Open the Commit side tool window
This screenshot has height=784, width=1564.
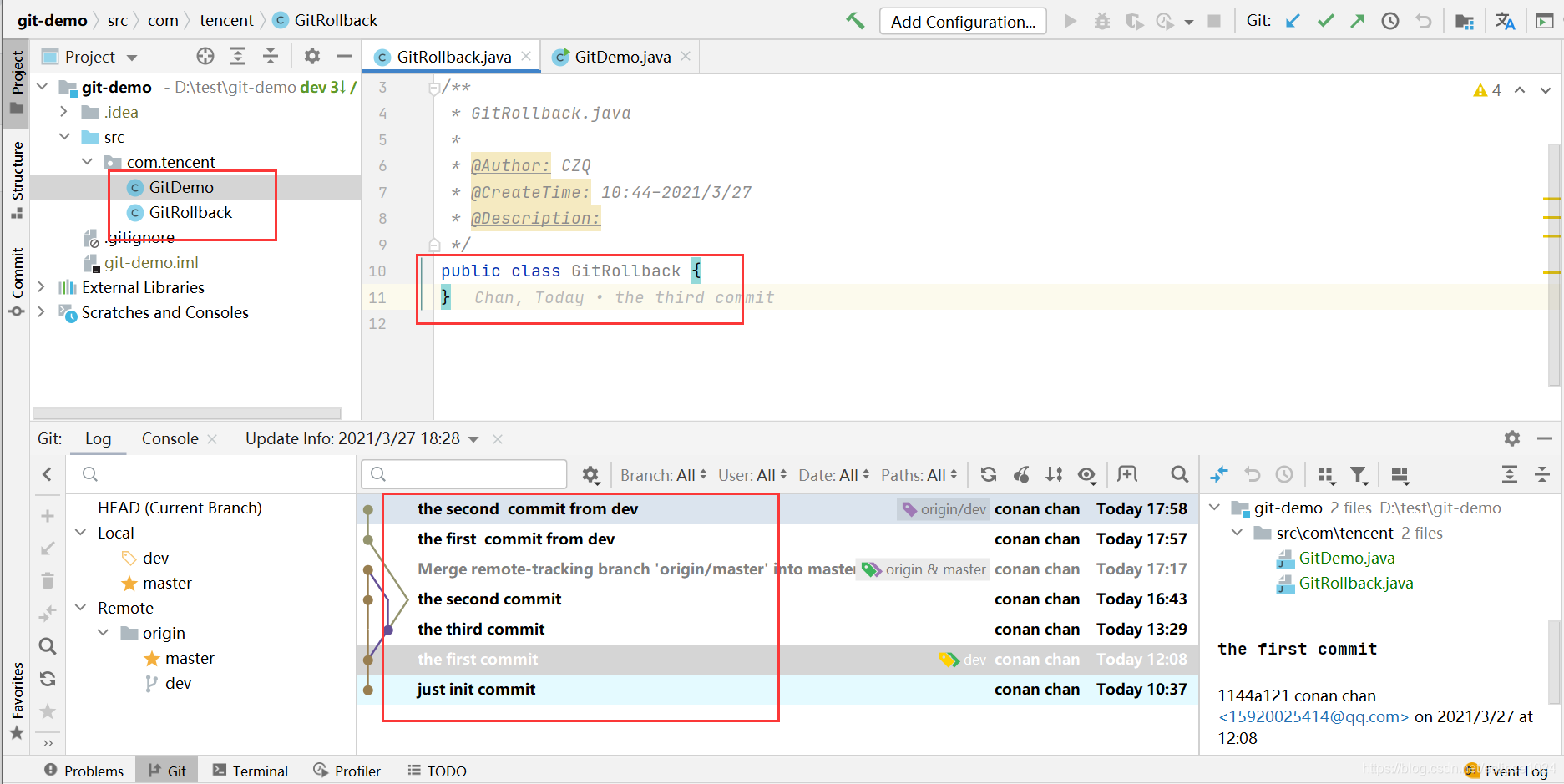coord(16,282)
